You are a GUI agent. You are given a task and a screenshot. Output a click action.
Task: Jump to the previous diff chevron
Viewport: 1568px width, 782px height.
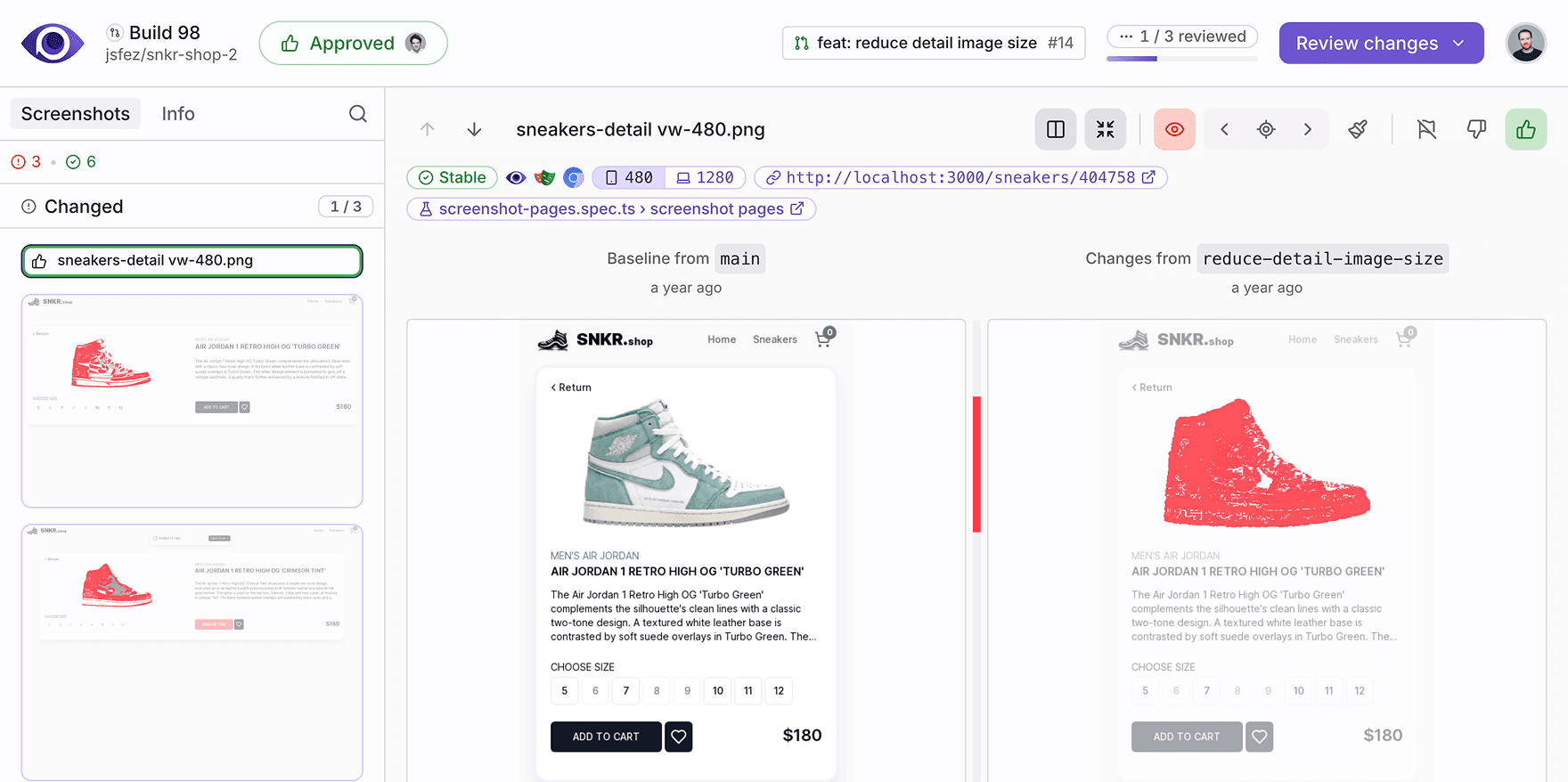(1225, 130)
